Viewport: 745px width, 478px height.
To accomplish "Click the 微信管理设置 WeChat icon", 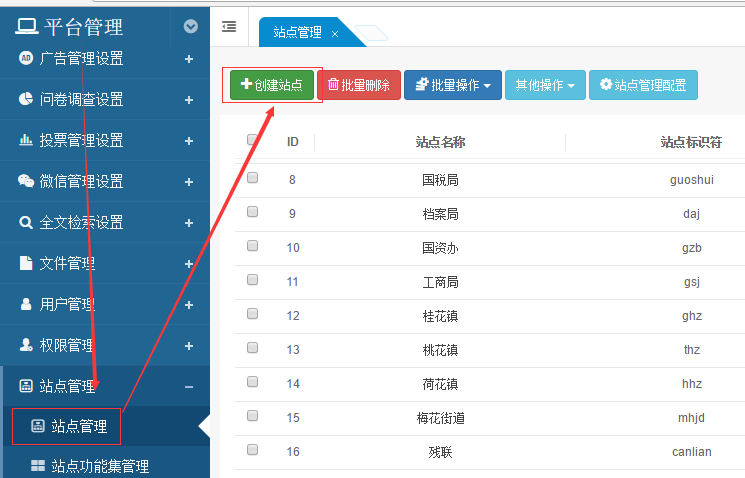I will tap(26, 181).
